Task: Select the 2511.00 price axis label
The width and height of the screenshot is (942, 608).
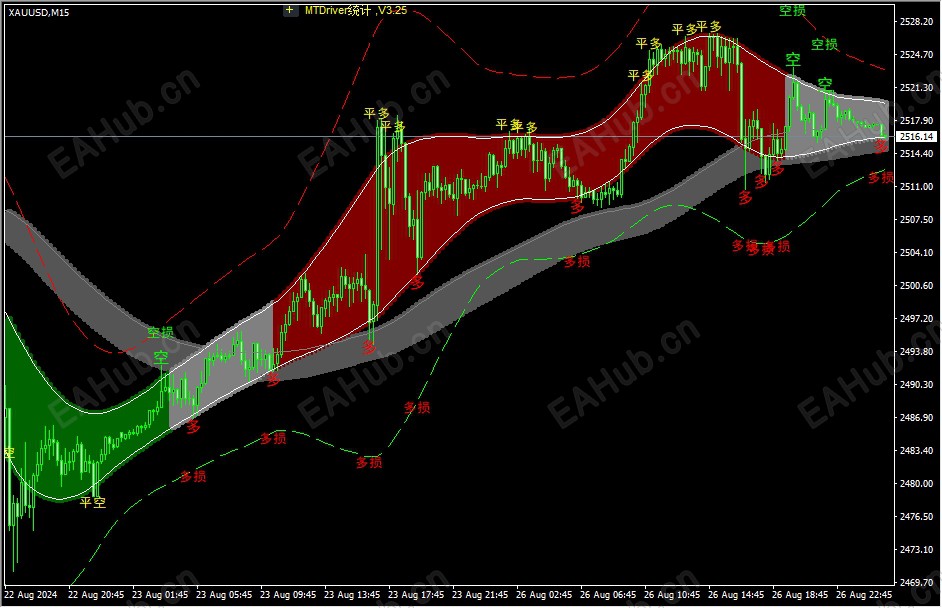Action: coord(916,187)
